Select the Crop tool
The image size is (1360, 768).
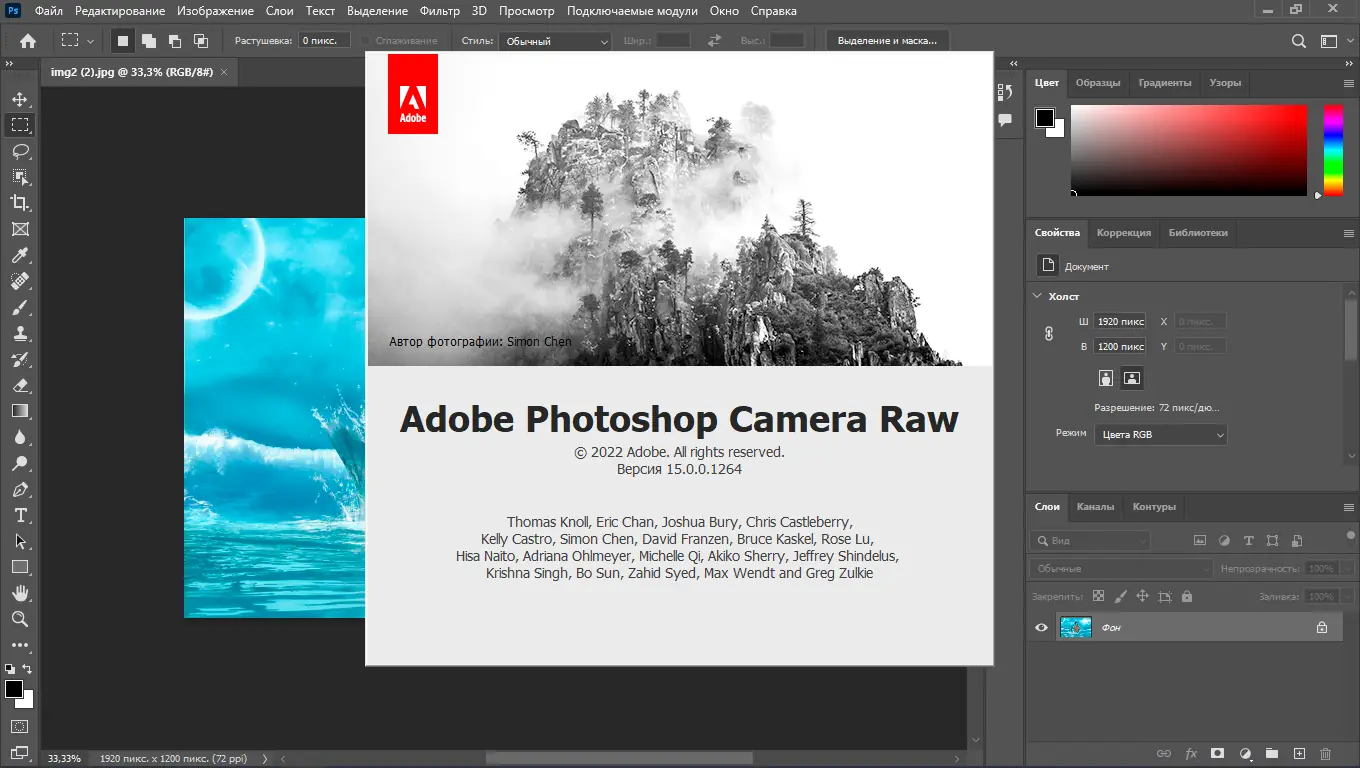[x=20, y=203]
